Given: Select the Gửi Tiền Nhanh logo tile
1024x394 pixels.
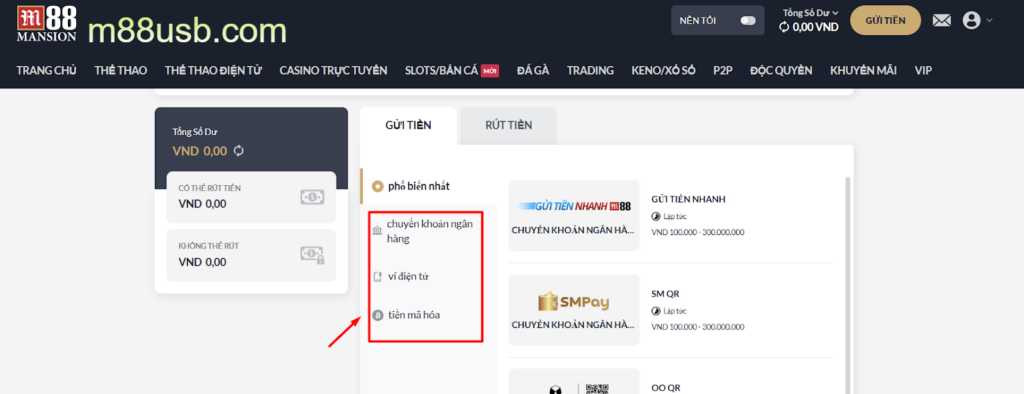Looking at the screenshot, I should 574,215.
